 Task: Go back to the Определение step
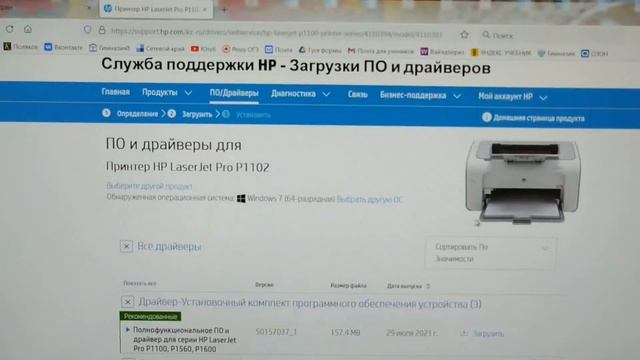(137, 114)
